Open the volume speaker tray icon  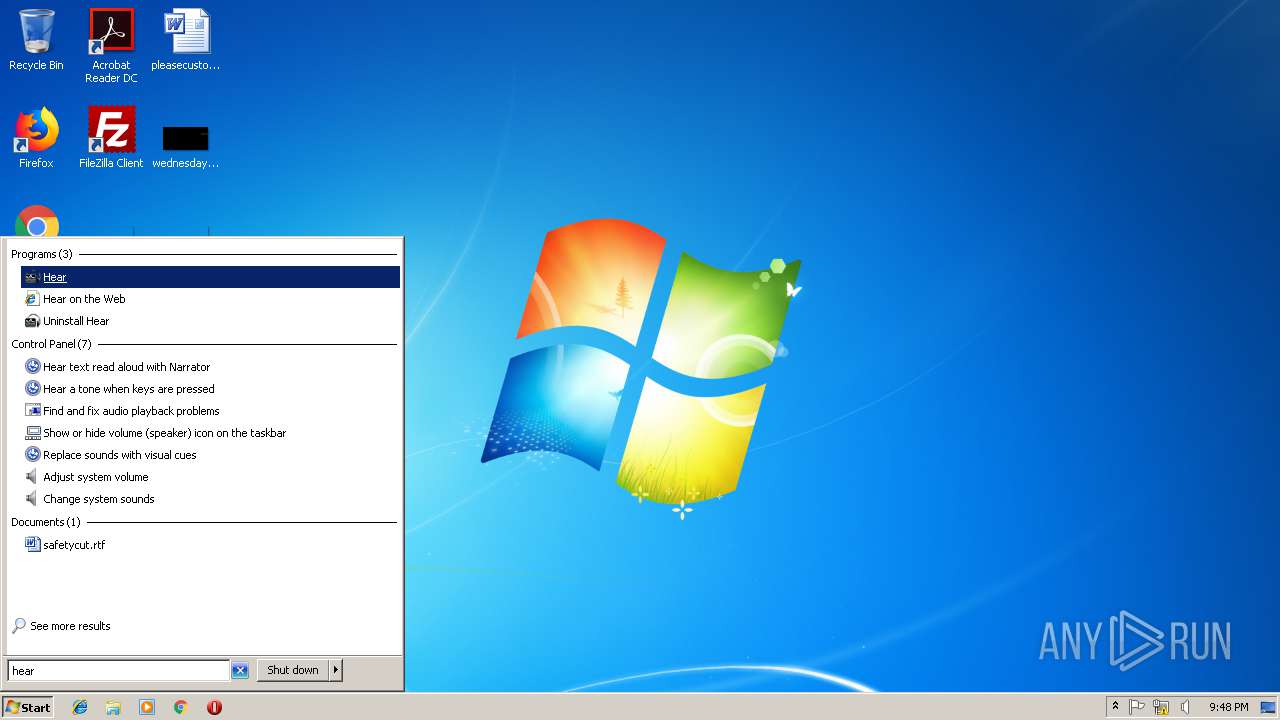point(1185,707)
